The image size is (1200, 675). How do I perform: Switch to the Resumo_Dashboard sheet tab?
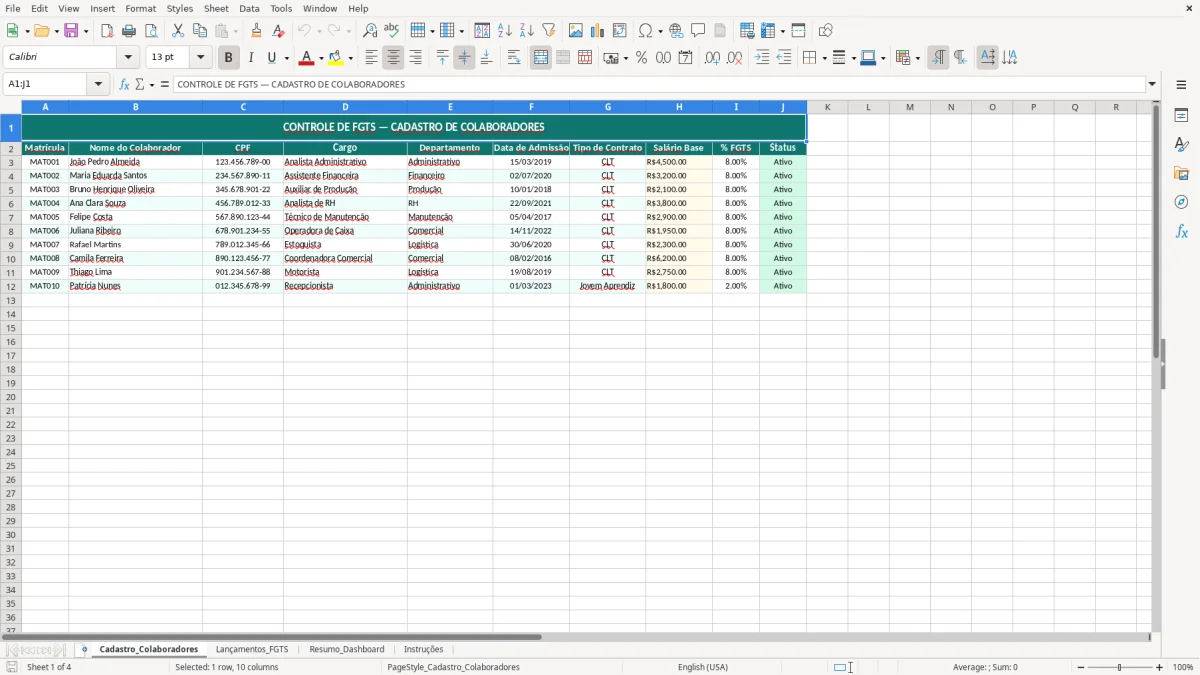coord(347,650)
